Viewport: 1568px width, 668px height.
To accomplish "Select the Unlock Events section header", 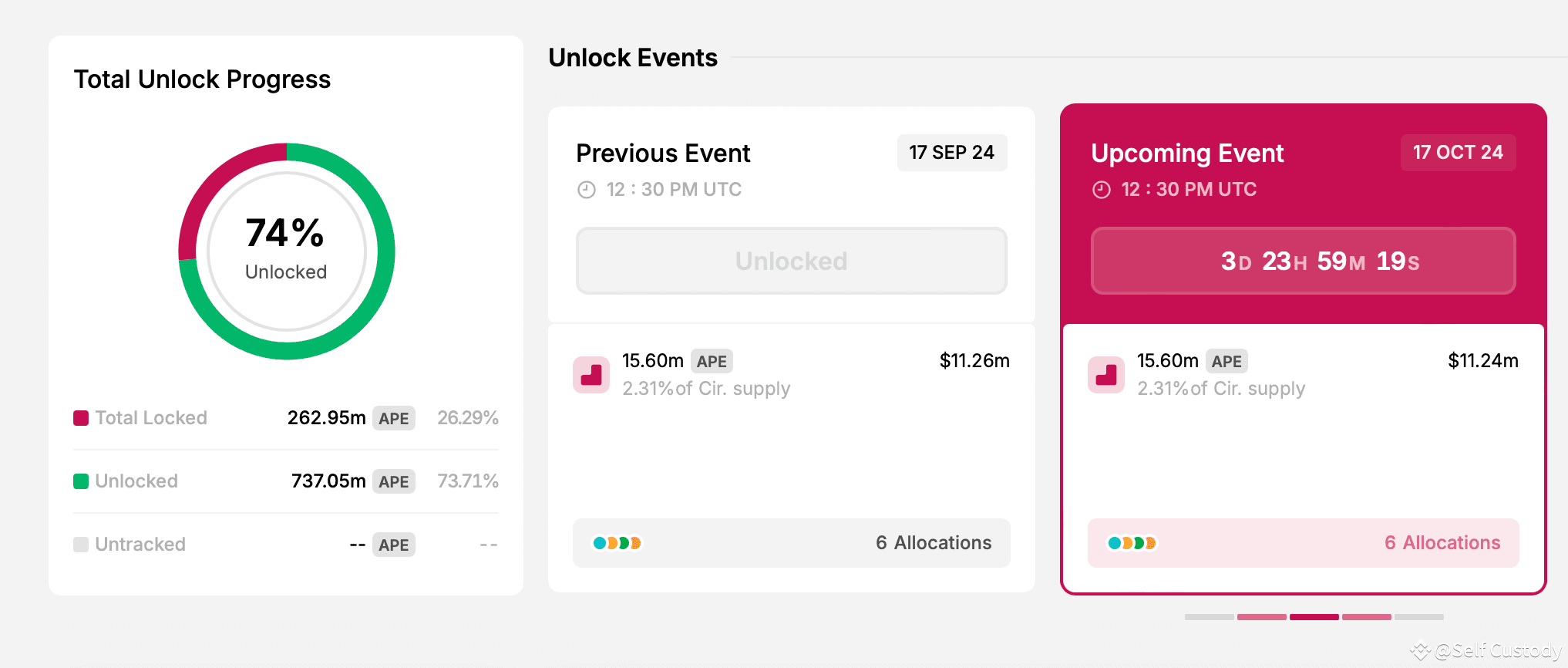I will pos(632,57).
